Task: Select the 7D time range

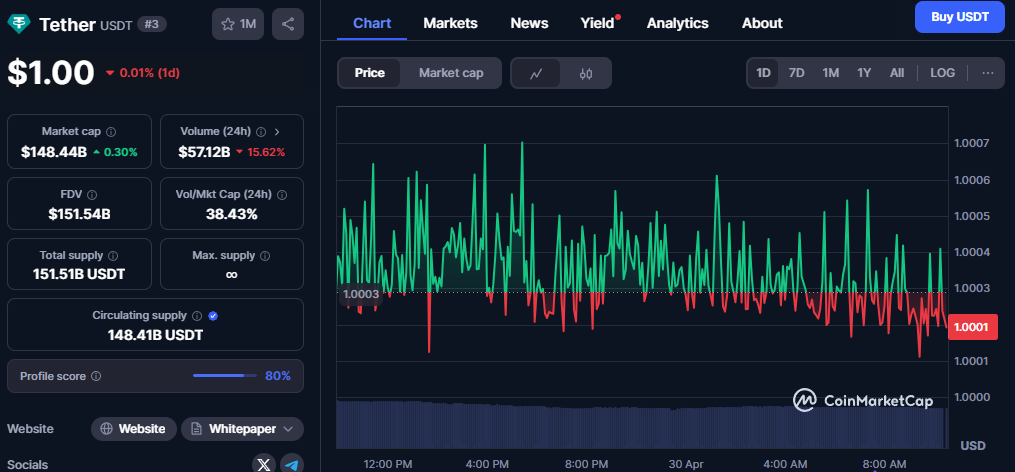Action: pyautogui.click(x=796, y=73)
